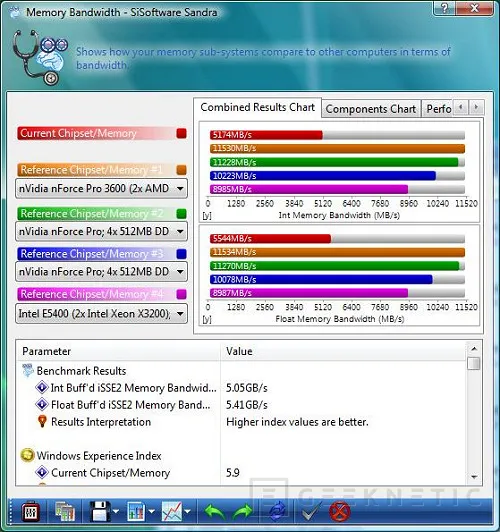Click the Current Chipset/Memory row diamond icon
The image size is (500, 532).
42,472
